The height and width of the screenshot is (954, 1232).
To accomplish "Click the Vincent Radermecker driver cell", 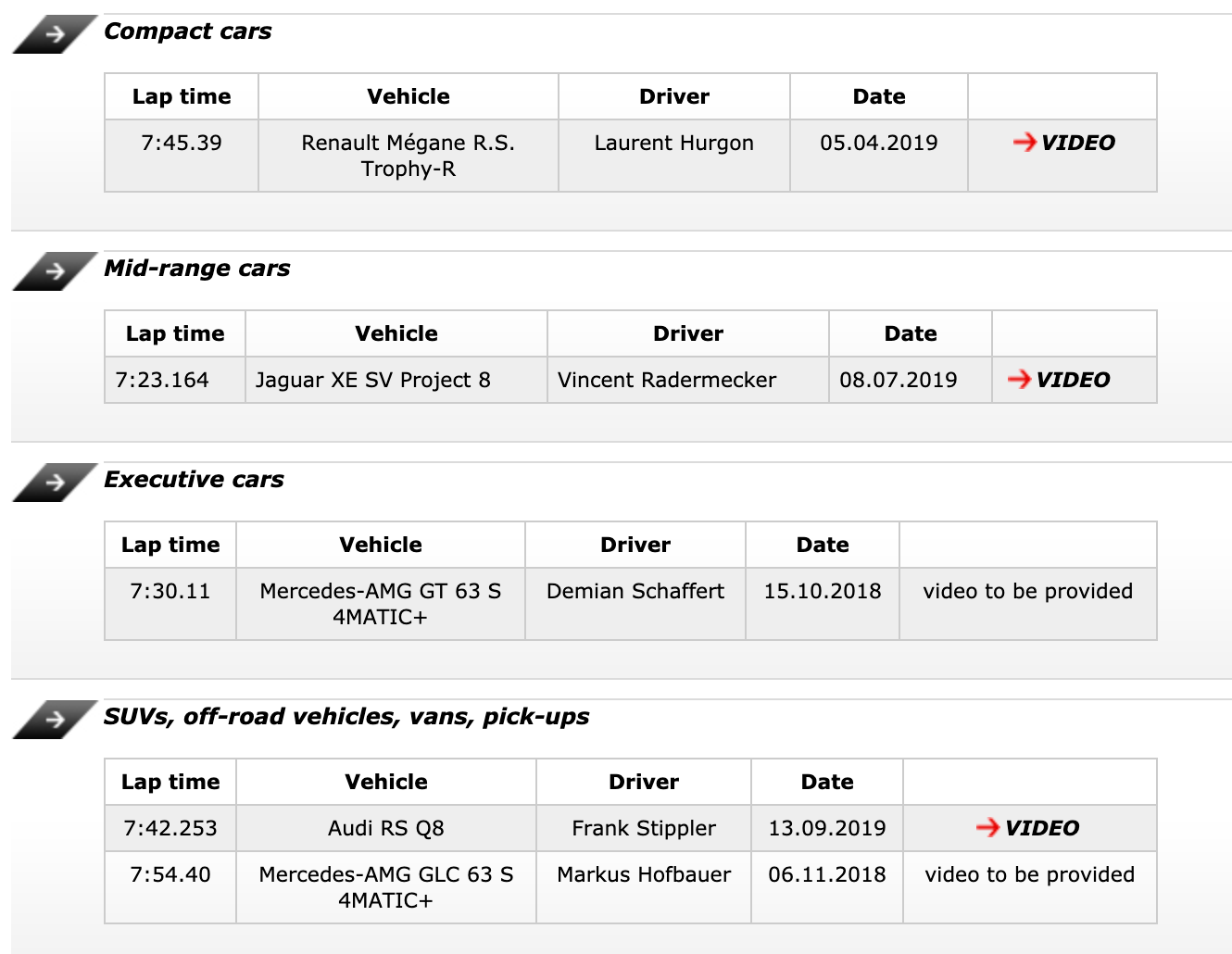I will [667, 380].
